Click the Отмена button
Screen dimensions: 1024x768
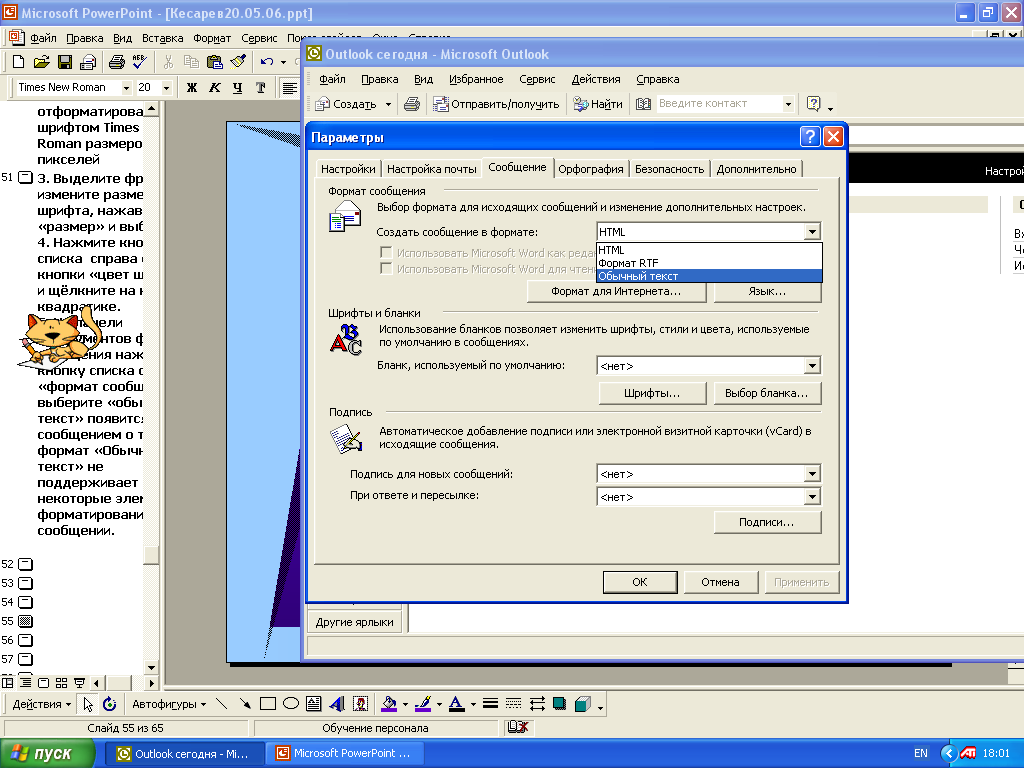coord(720,582)
